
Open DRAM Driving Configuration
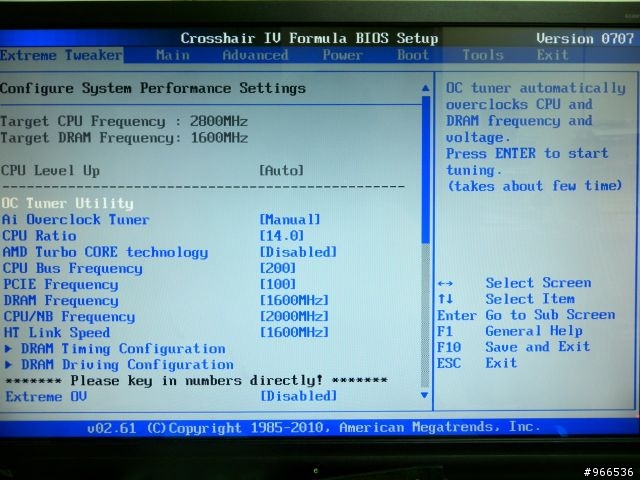127,365
